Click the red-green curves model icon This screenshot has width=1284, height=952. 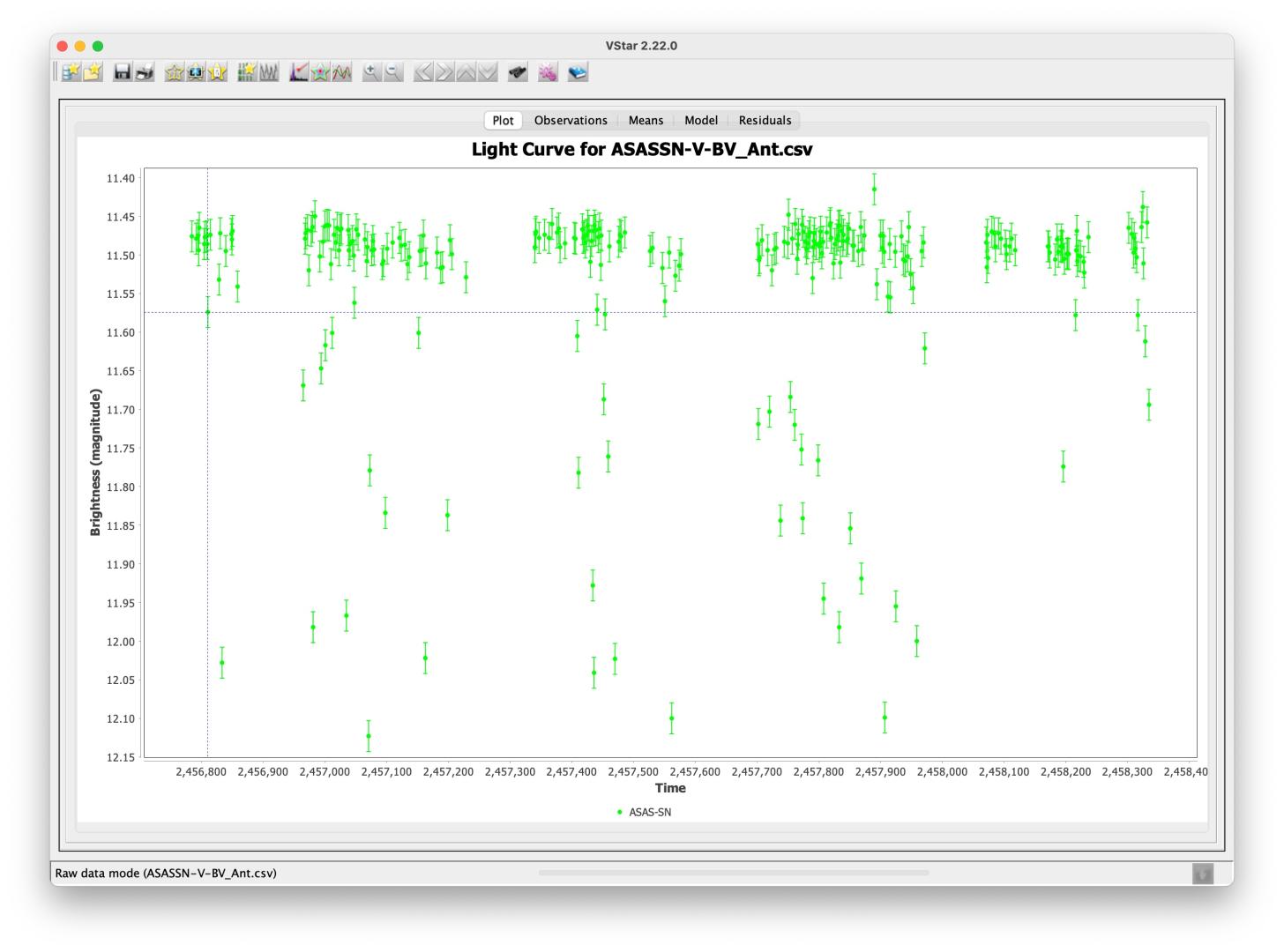pos(341,72)
